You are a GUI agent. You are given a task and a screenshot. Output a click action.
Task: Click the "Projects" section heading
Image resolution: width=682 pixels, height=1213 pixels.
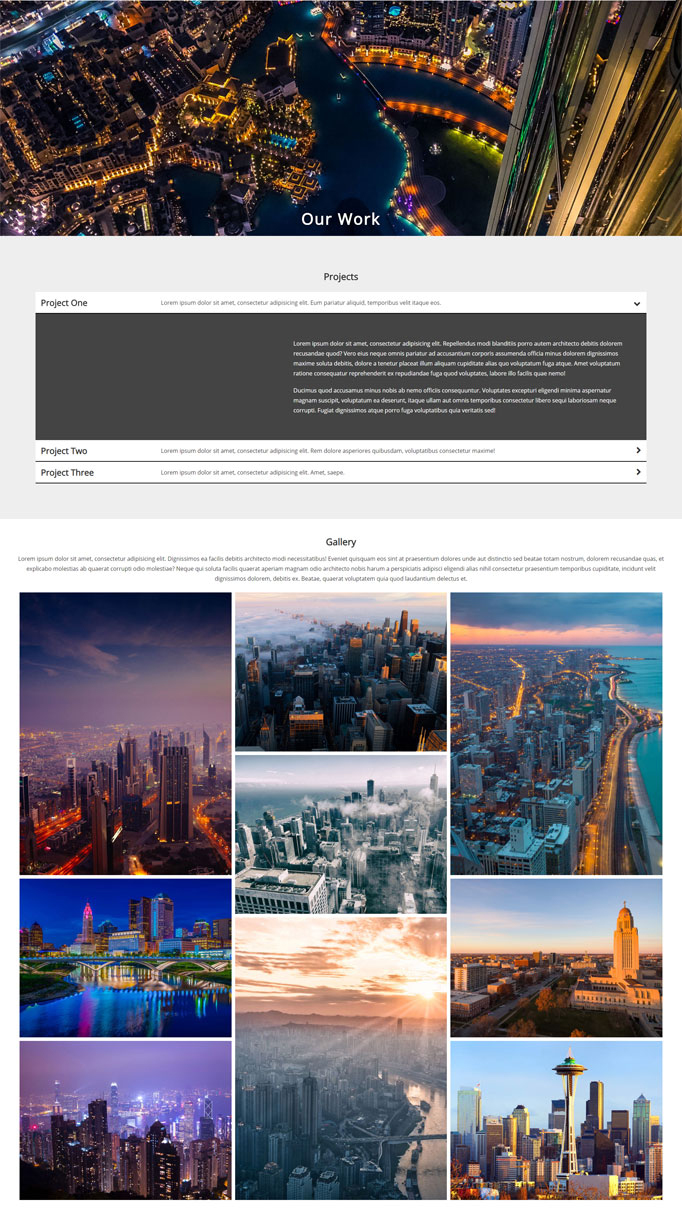pyautogui.click(x=341, y=277)
